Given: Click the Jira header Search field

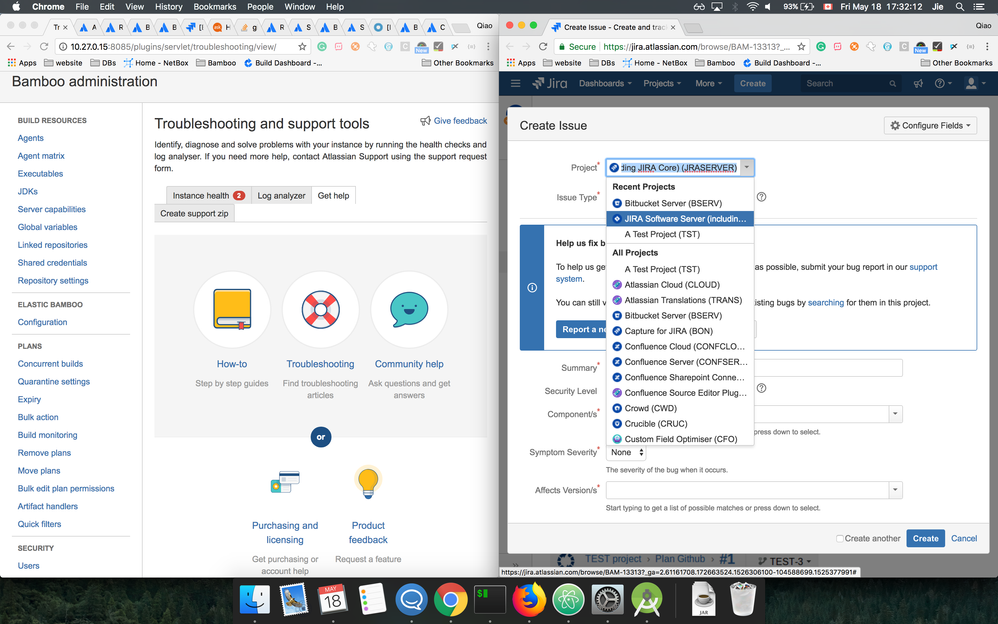Looking at the screenshot, I should tap(851, 83).
